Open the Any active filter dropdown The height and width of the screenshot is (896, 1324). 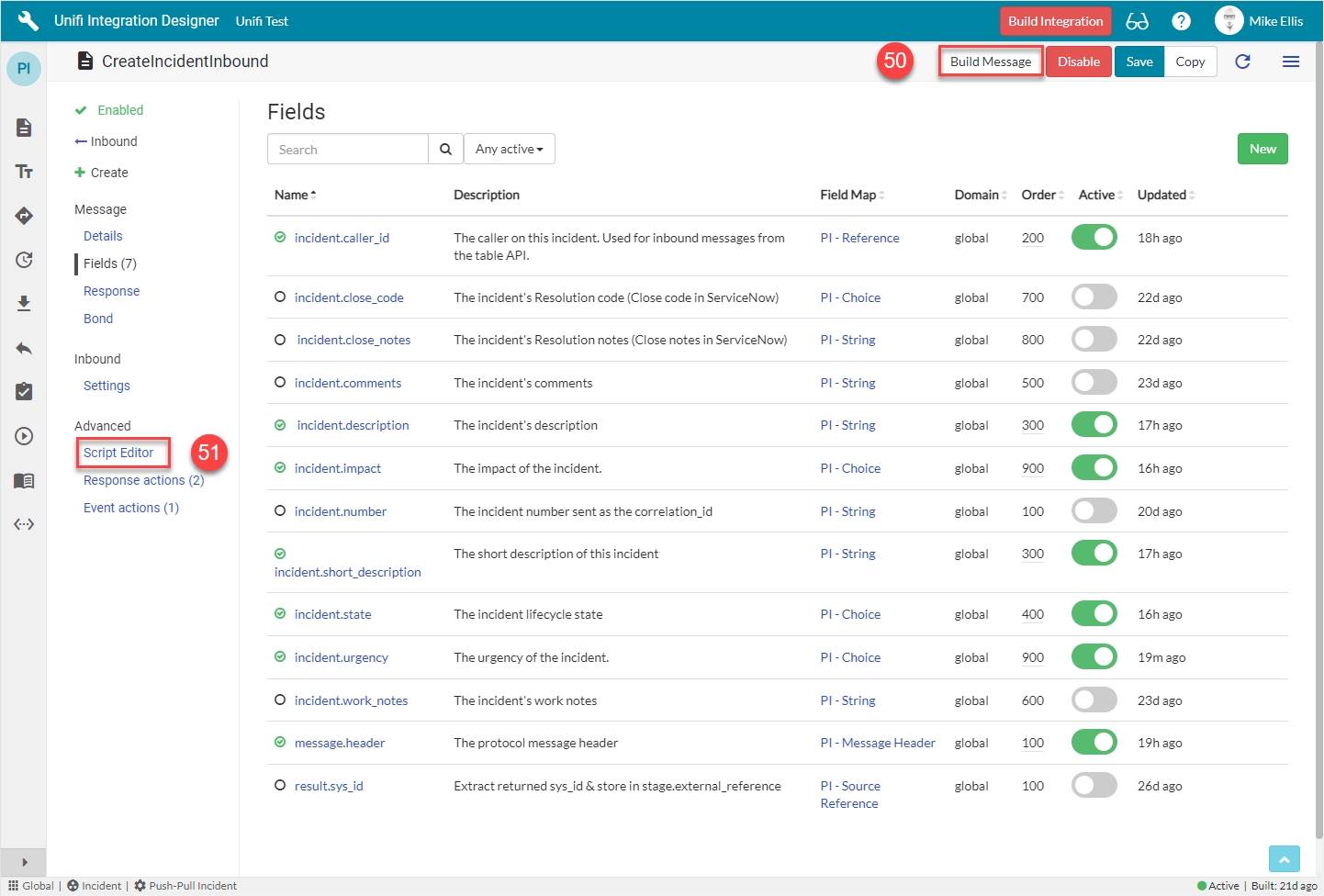[x=509, y=150]
